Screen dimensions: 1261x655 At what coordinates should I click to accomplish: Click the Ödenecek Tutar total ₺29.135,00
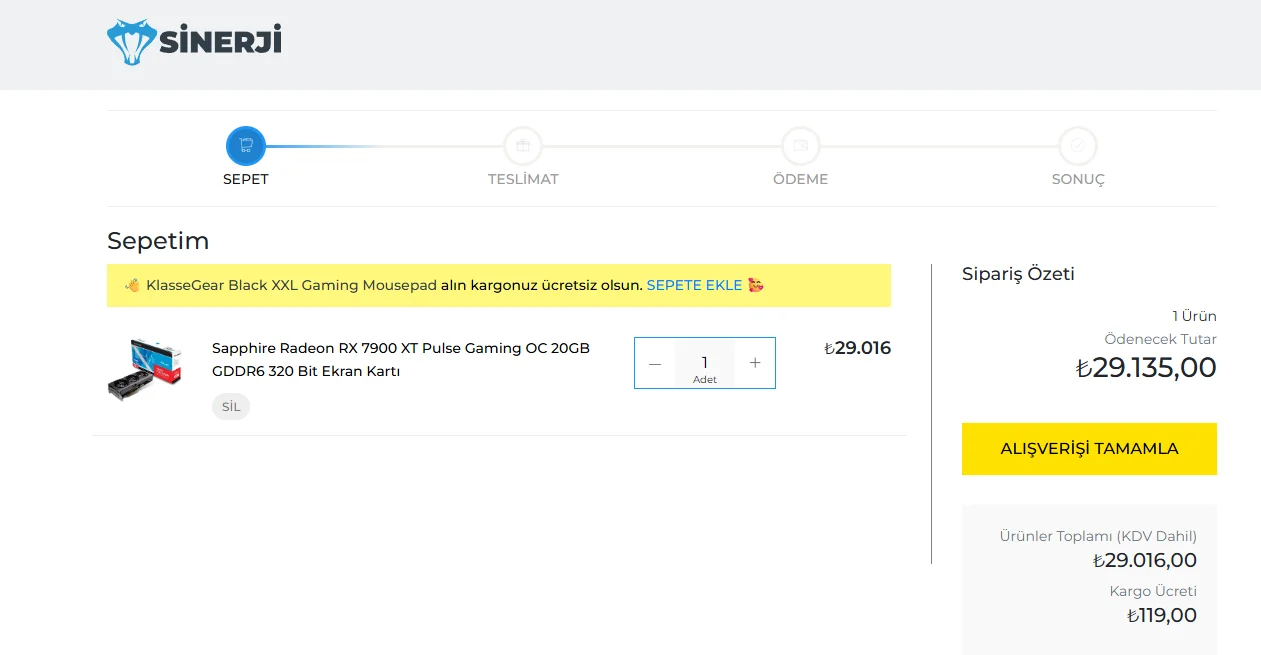[1146, 368]
